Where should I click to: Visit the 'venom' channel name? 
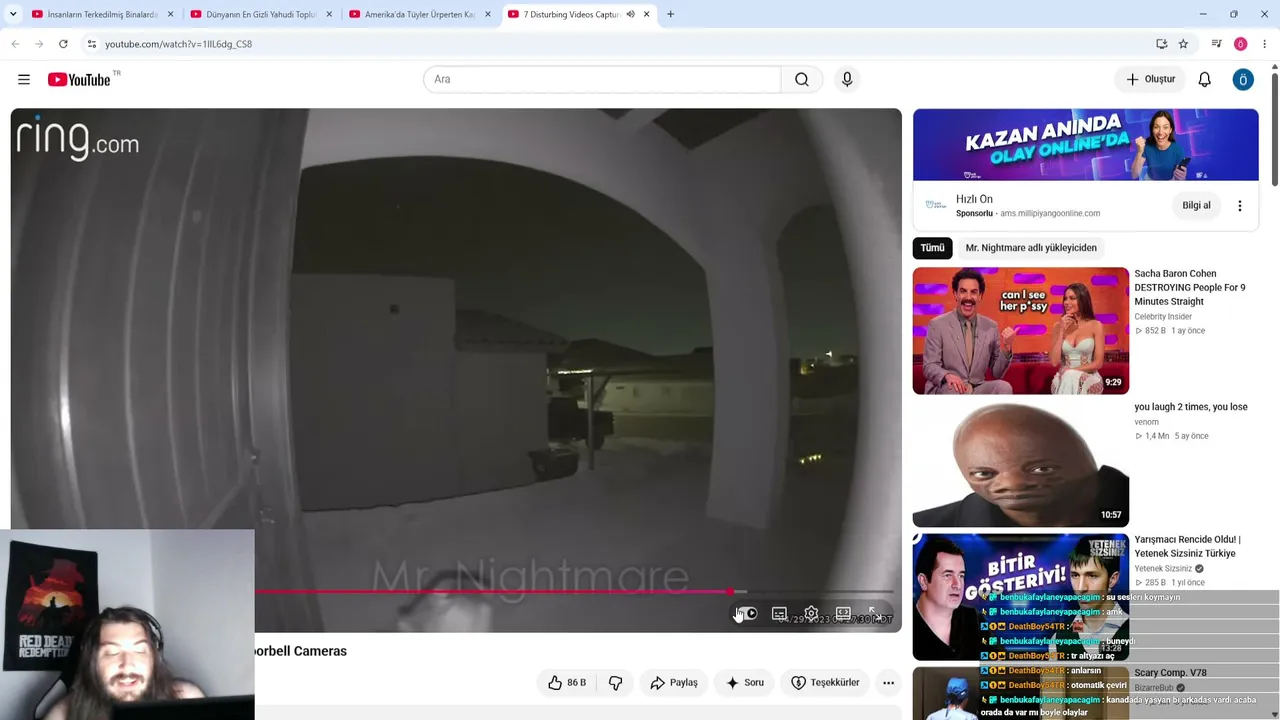[x=1146, y=422]
